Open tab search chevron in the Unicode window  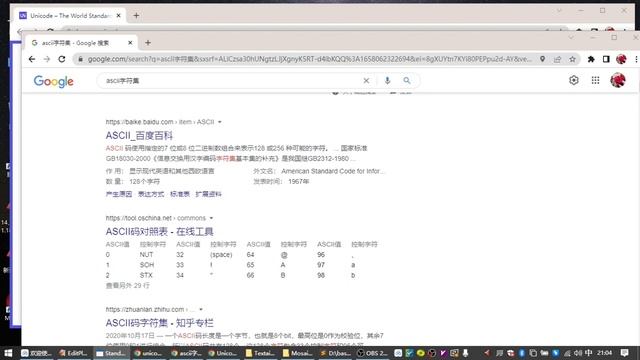559,11
